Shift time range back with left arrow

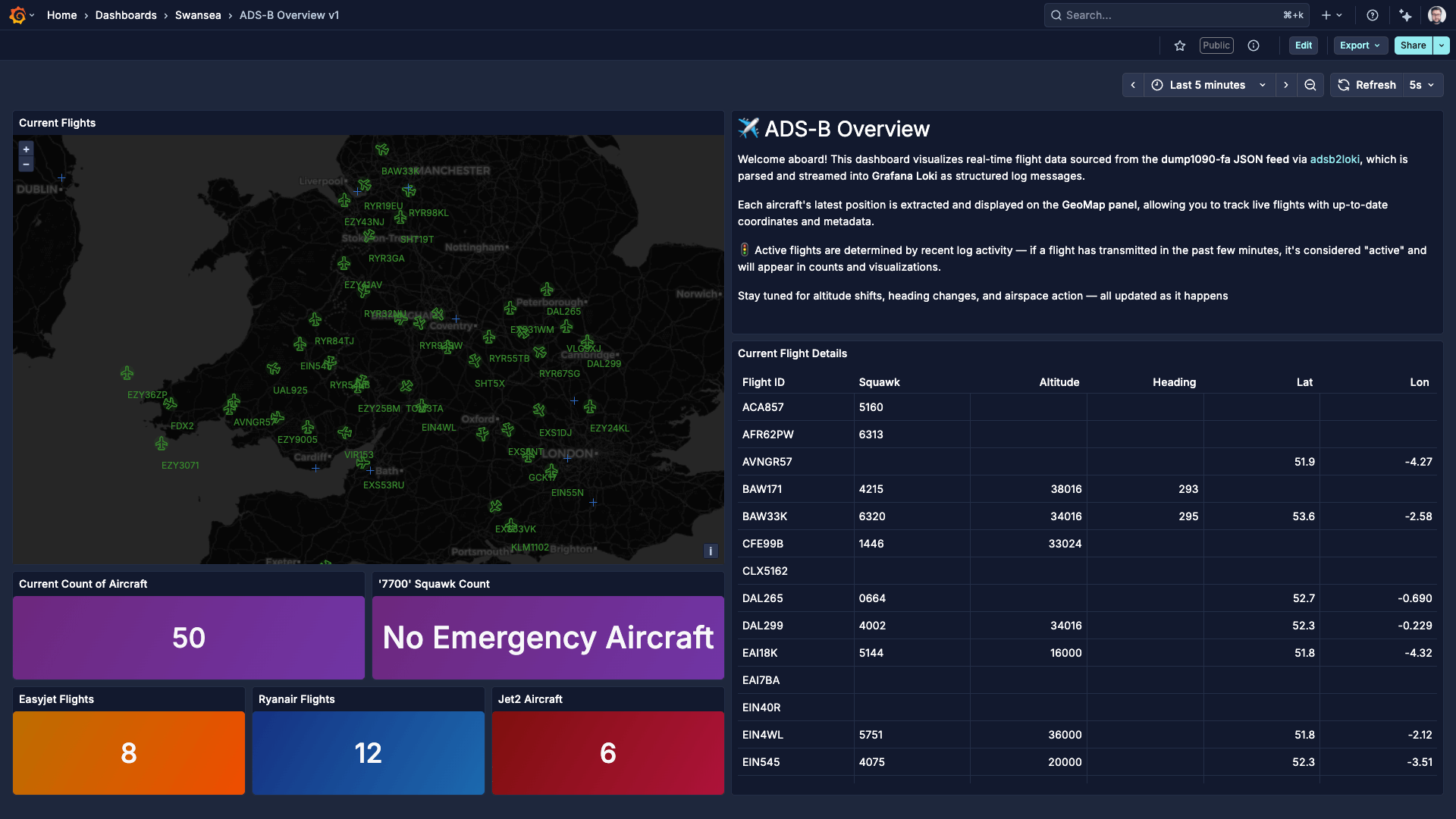[x=1132, y=85]
